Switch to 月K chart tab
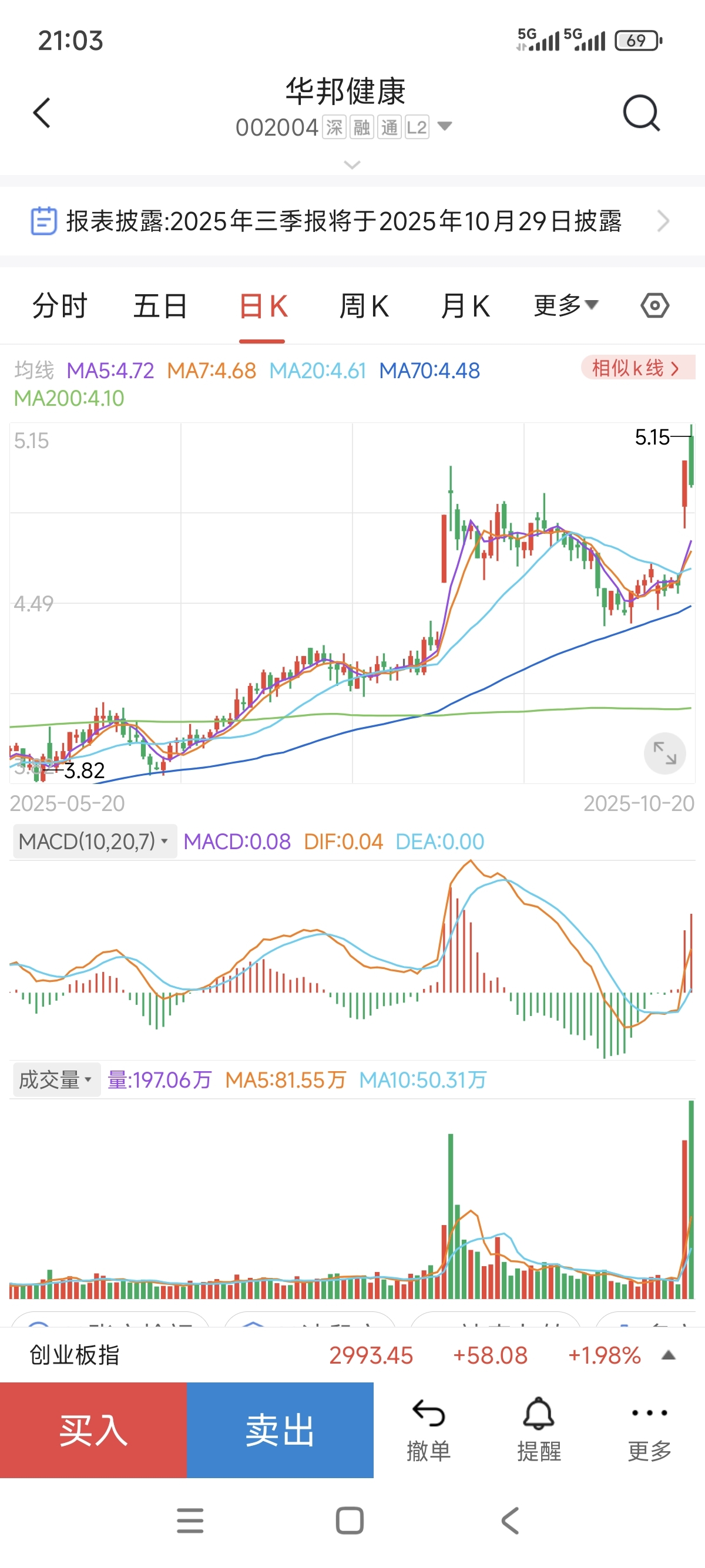This screenshot has width=705, height=1568. 465,306
